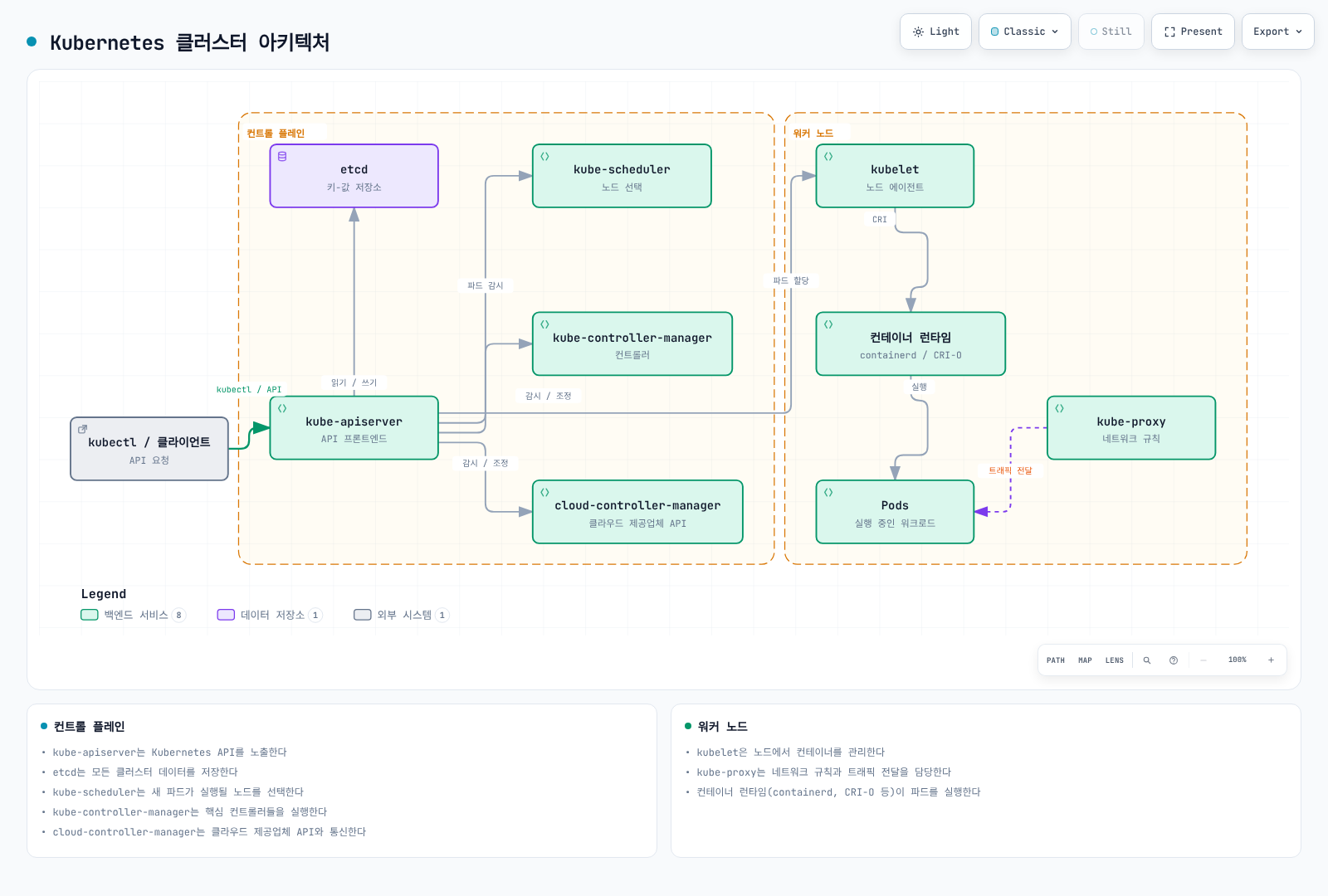The height and width of the screenshot is (896, 1328).
Task: Click the code icon on Pods node
Action: tap(828, 492)
